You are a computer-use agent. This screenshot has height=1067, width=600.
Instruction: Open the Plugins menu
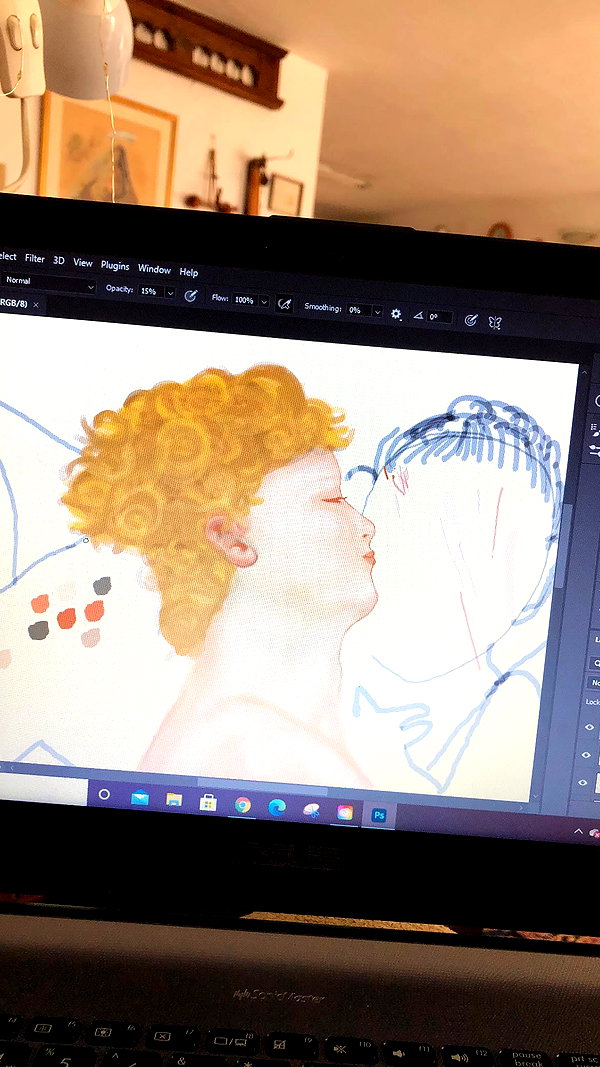(x=115, y=266)
